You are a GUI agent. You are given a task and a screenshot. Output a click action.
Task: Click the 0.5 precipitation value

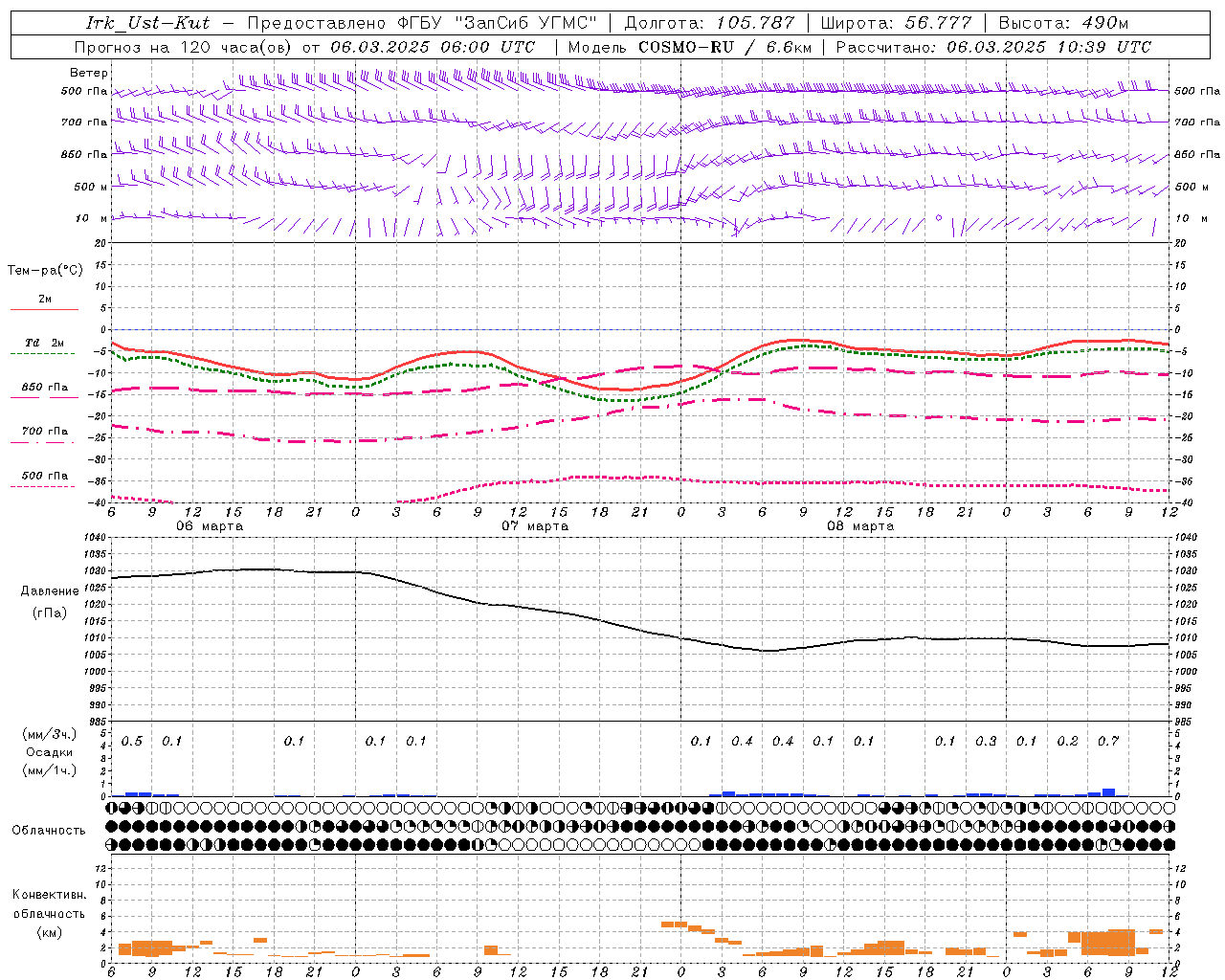(x=132, y=742)
